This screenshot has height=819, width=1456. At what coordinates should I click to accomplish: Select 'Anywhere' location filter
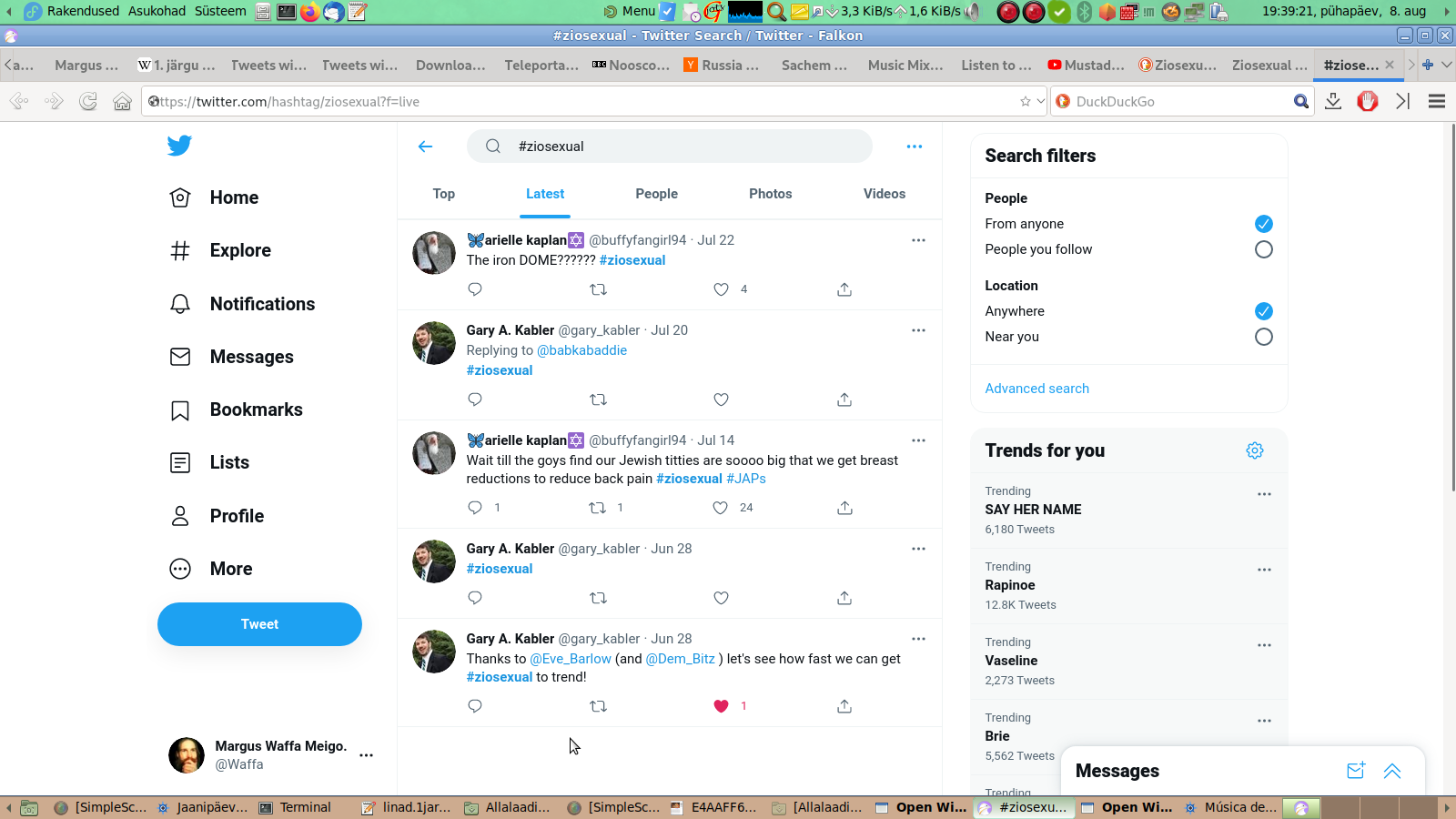[1264, 311]
